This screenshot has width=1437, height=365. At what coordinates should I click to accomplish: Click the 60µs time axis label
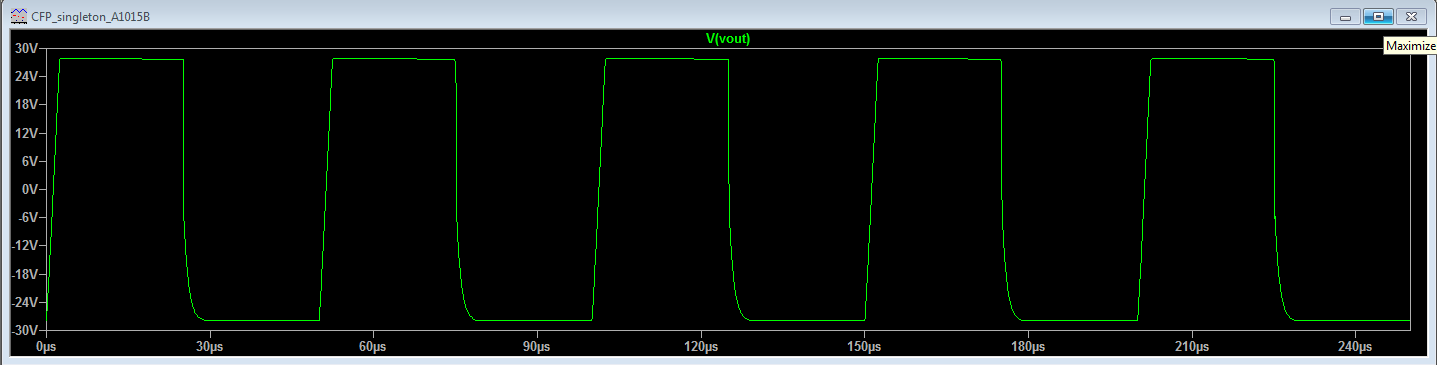[x=372, y=346]
